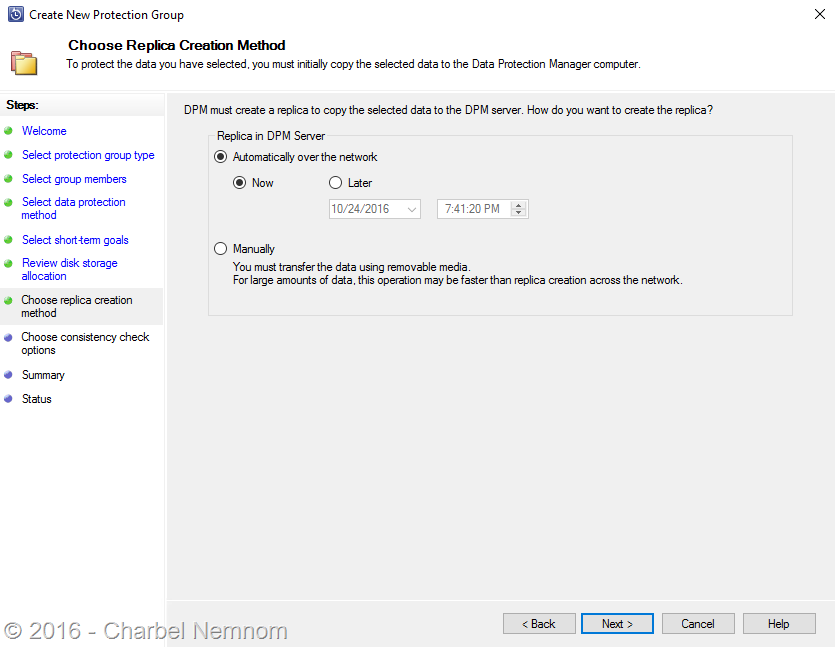
Task: Proceed with the 'Next >' button
Action: click(x=617, y=624)
